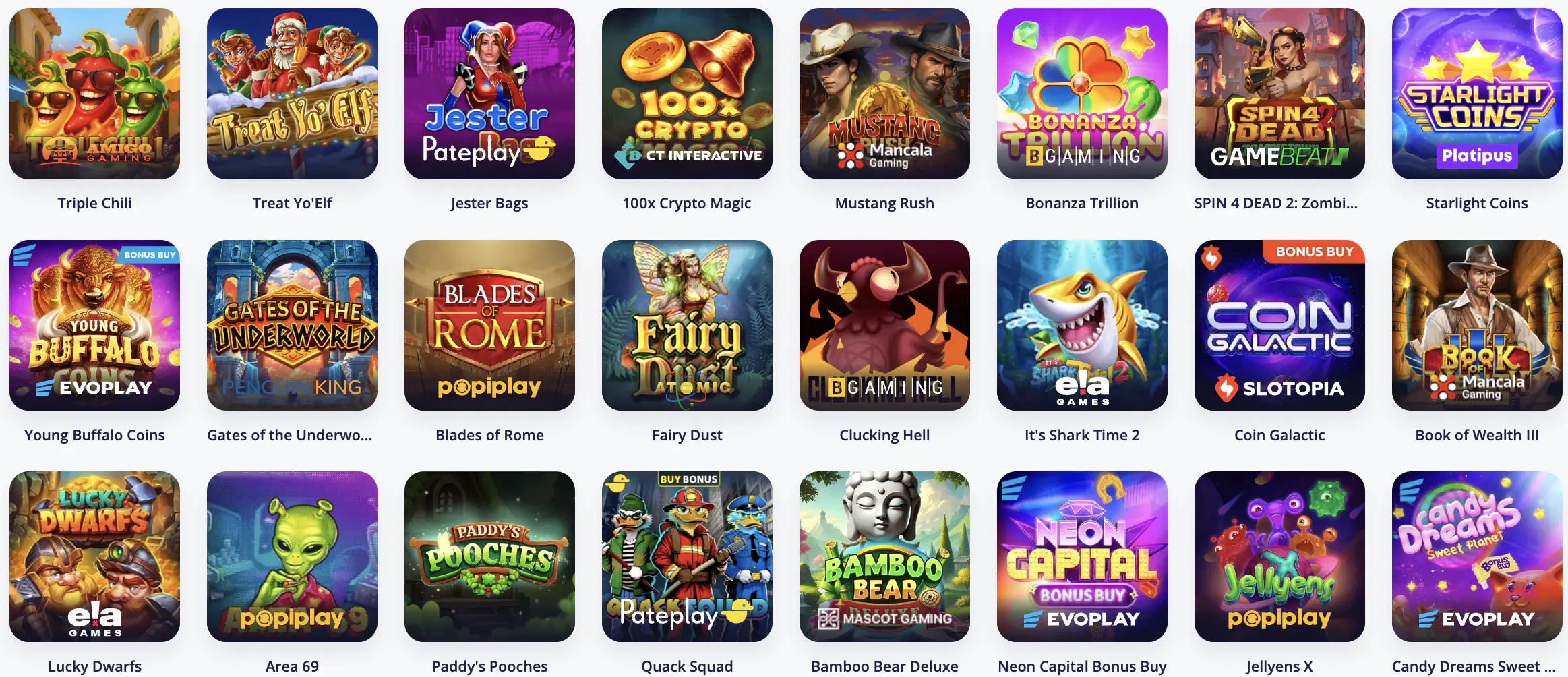The width and height of the screenshot is (1568, 677).
Task: Open the Bonanza Trillion clover tile
Action: click(1082, 94)
